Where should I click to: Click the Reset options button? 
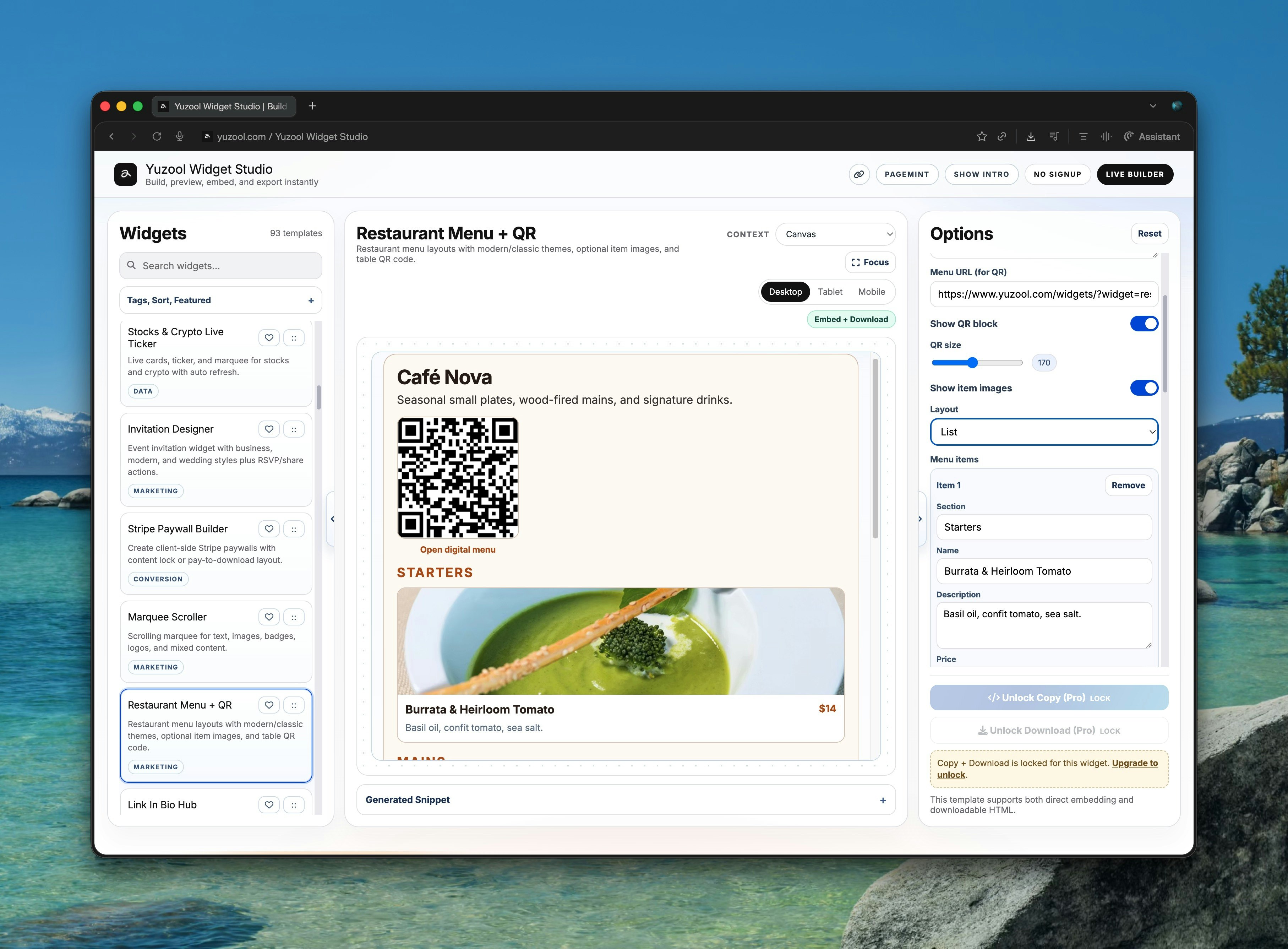point(1149,234)
